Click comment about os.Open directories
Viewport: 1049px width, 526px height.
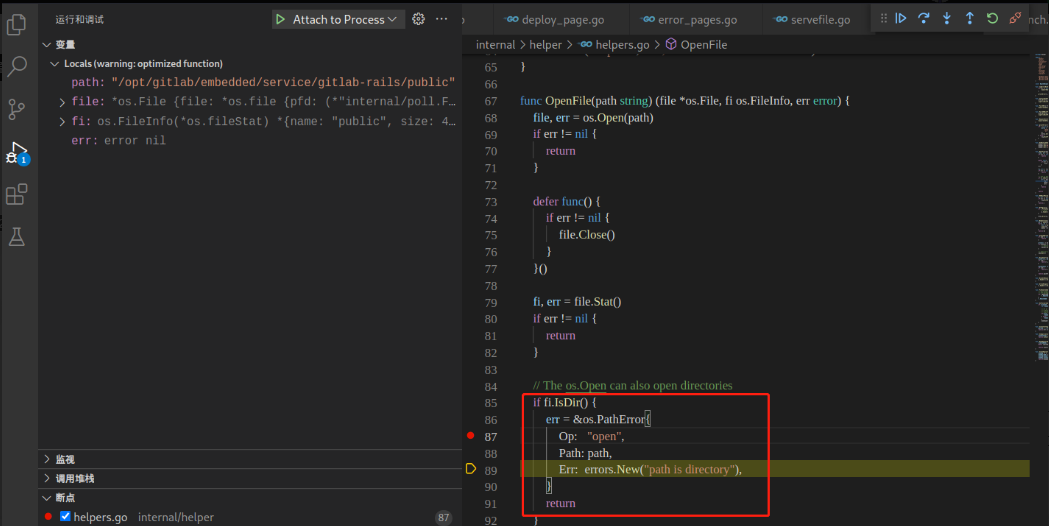click(x=632, y=385)
